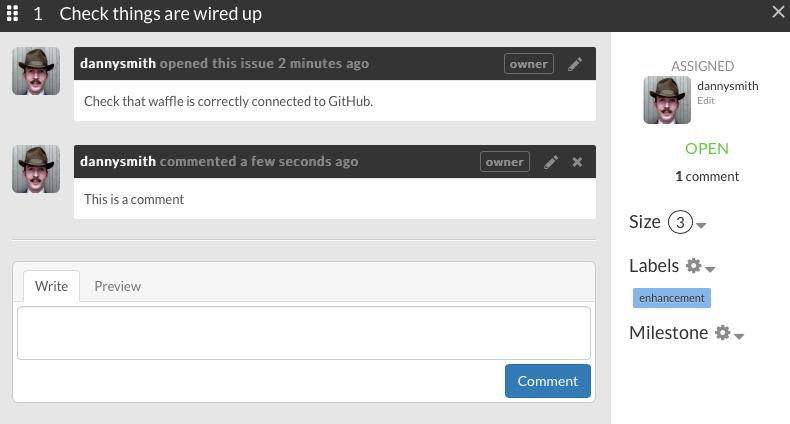This screenshot has height=424, width=790.
Task: Expand the Milestone dropdown arrow
Action: pyautogui.click(x=739, y=336)
